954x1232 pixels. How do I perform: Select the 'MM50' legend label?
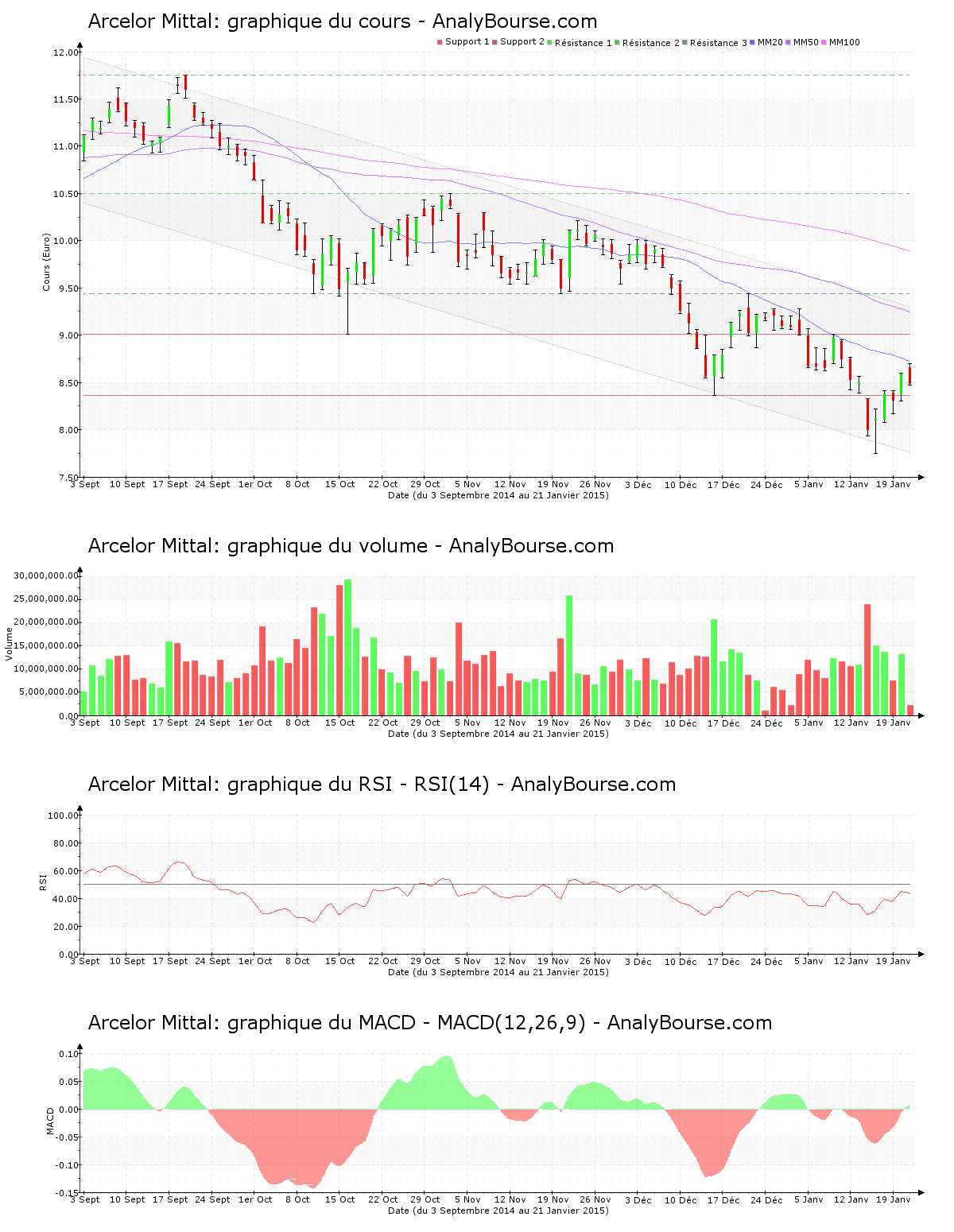(806, 42)
